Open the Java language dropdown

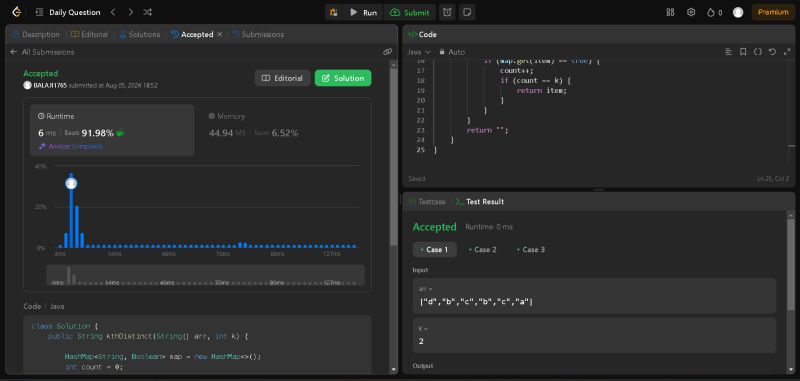pyautogui.click(x=419, y=52)
